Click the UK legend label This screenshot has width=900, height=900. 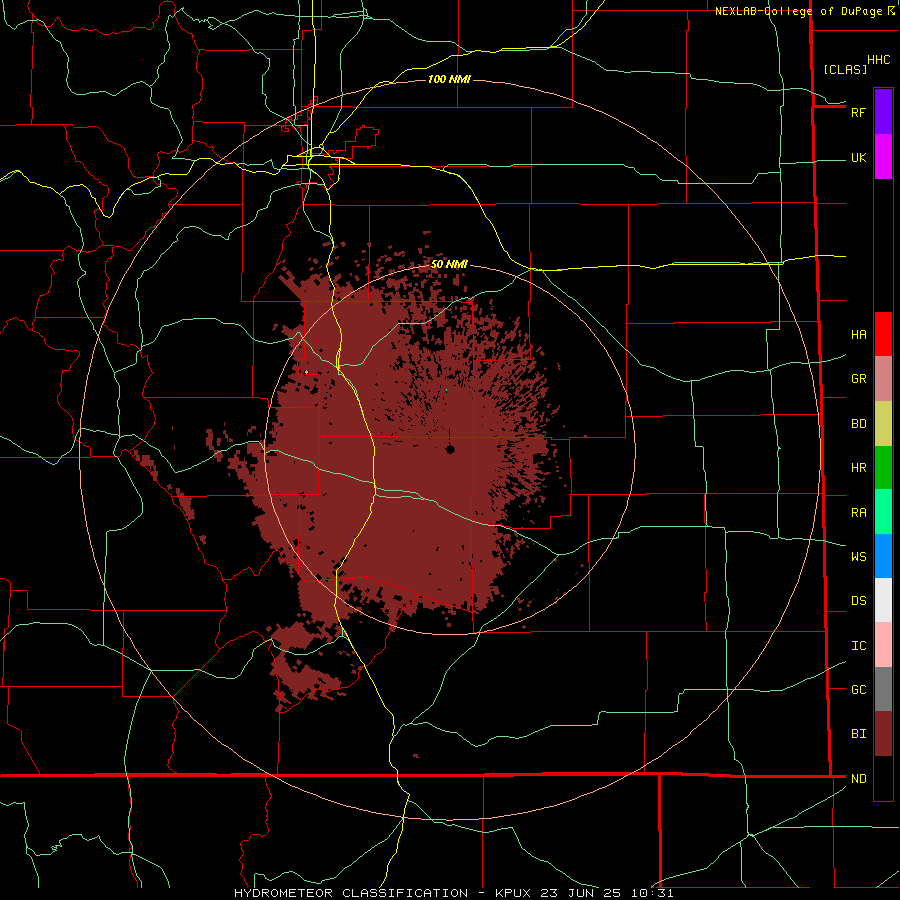[858, 157]
